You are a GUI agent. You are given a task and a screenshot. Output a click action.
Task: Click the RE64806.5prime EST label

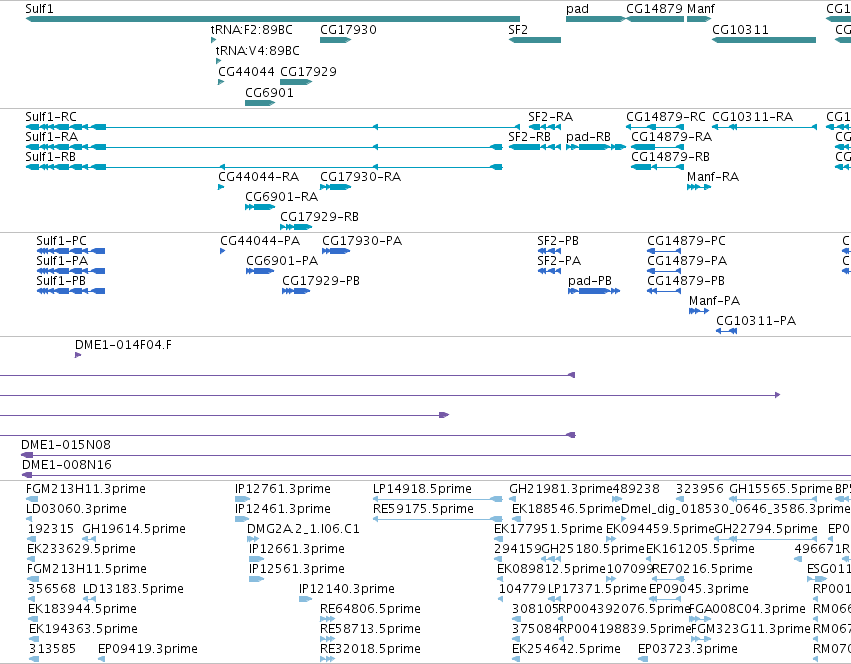[370, 609]
